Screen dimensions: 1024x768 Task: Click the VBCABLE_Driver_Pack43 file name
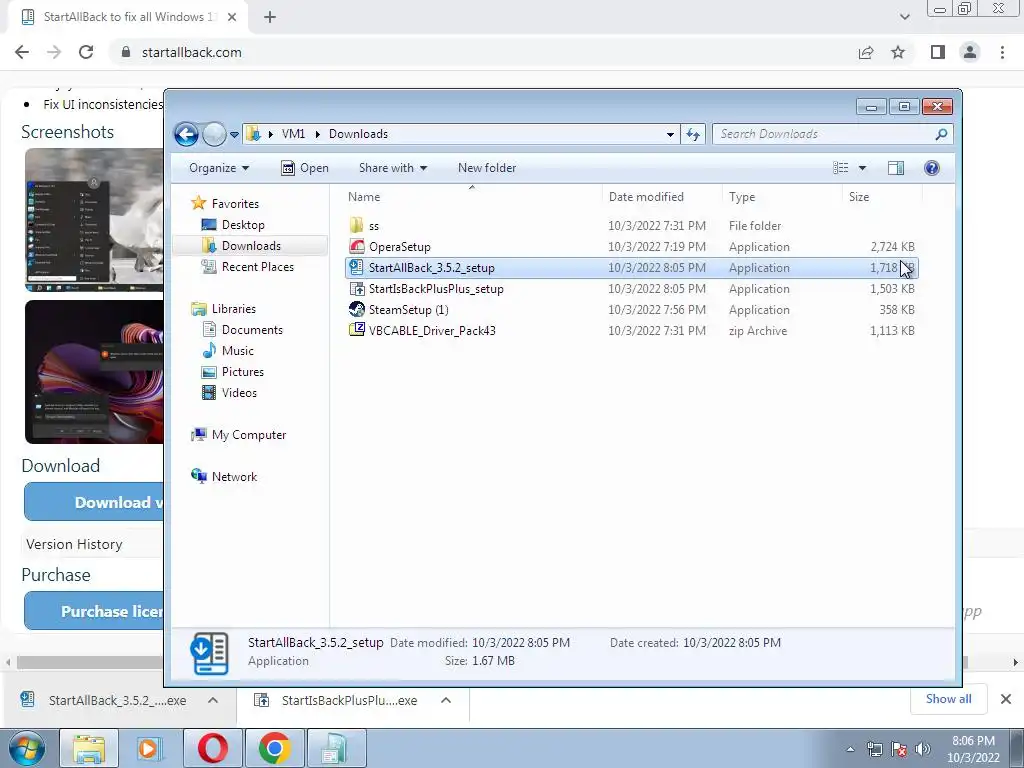432,330
